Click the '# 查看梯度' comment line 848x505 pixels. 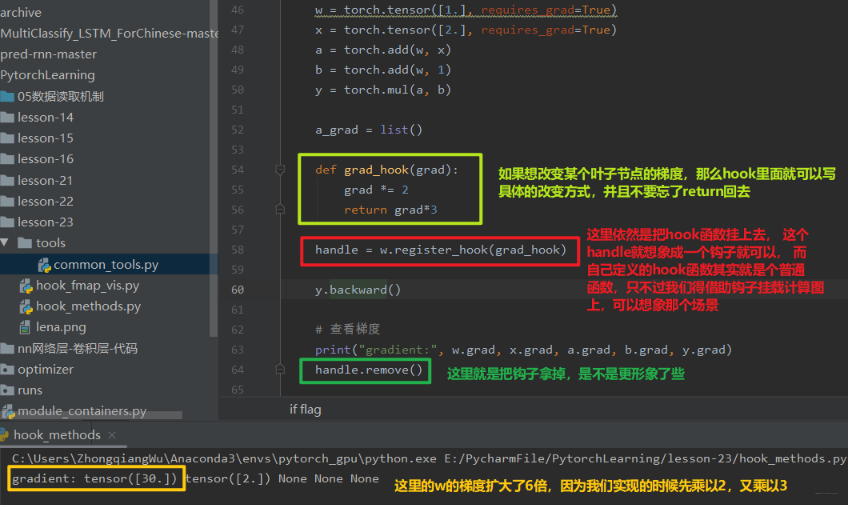coord(348,329)
